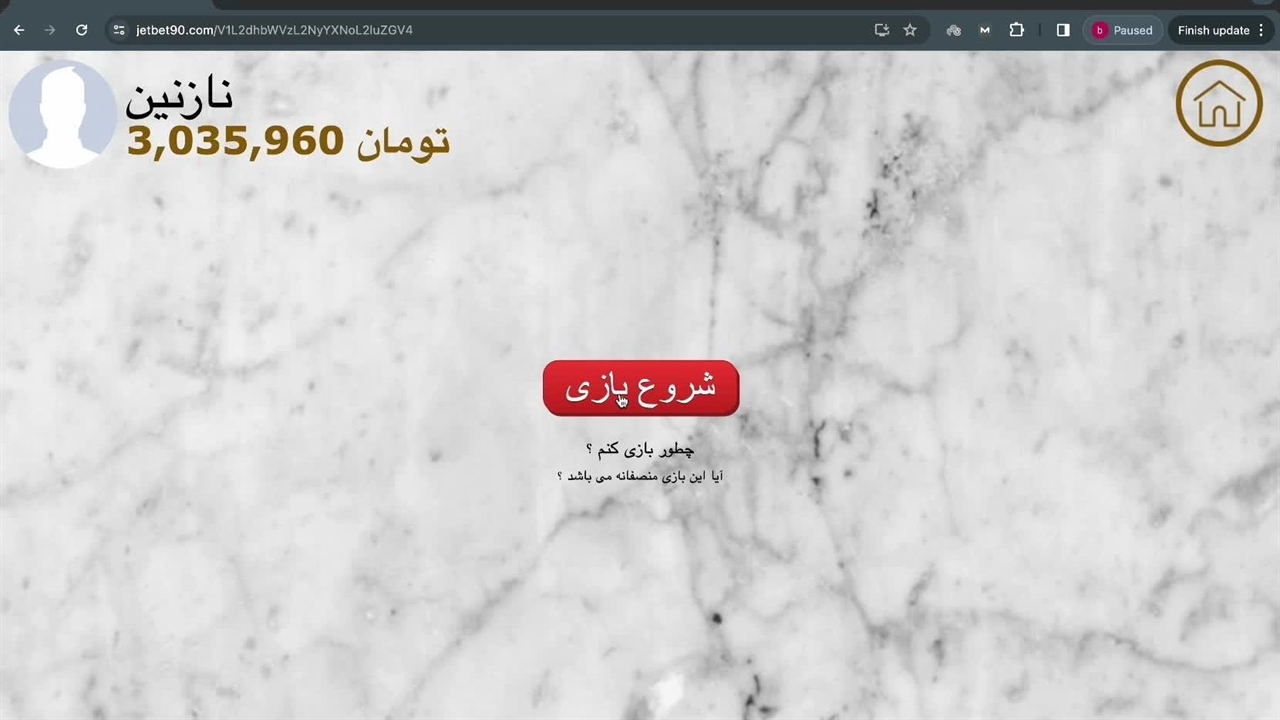Click the M extension icon
The height and width of the screenshot is (720, 1280).
pyautogui.click(x=985, y=30)
